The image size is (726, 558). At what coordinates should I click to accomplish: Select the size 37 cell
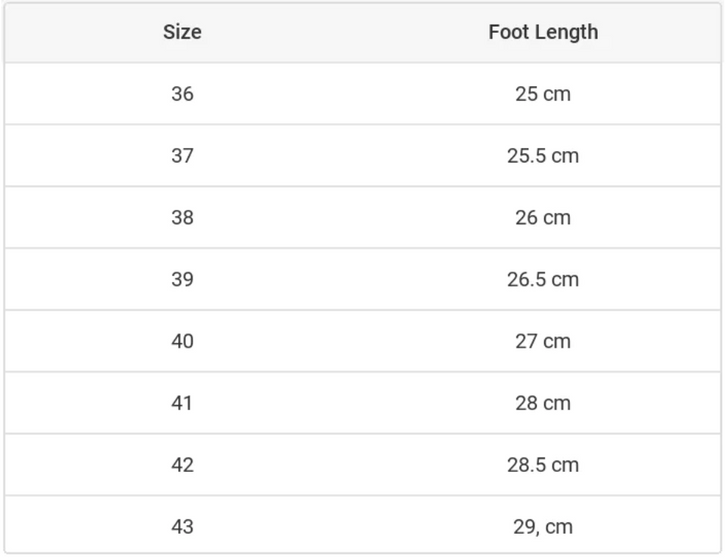(x=182, y=156)
